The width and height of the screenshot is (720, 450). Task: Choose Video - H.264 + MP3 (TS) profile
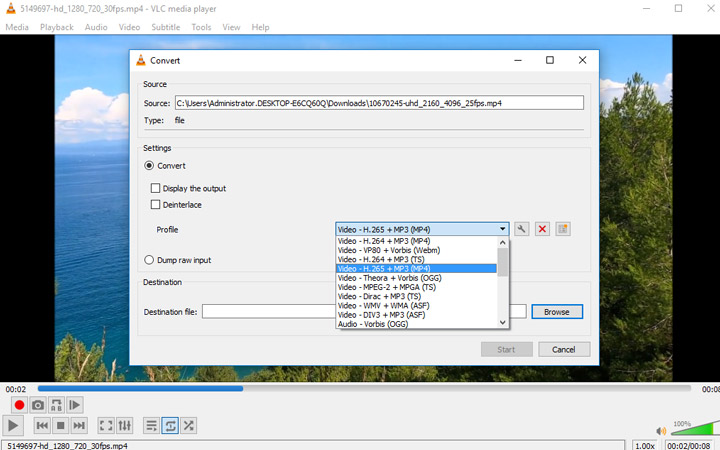pyautogui.click(x=416, y=259)
